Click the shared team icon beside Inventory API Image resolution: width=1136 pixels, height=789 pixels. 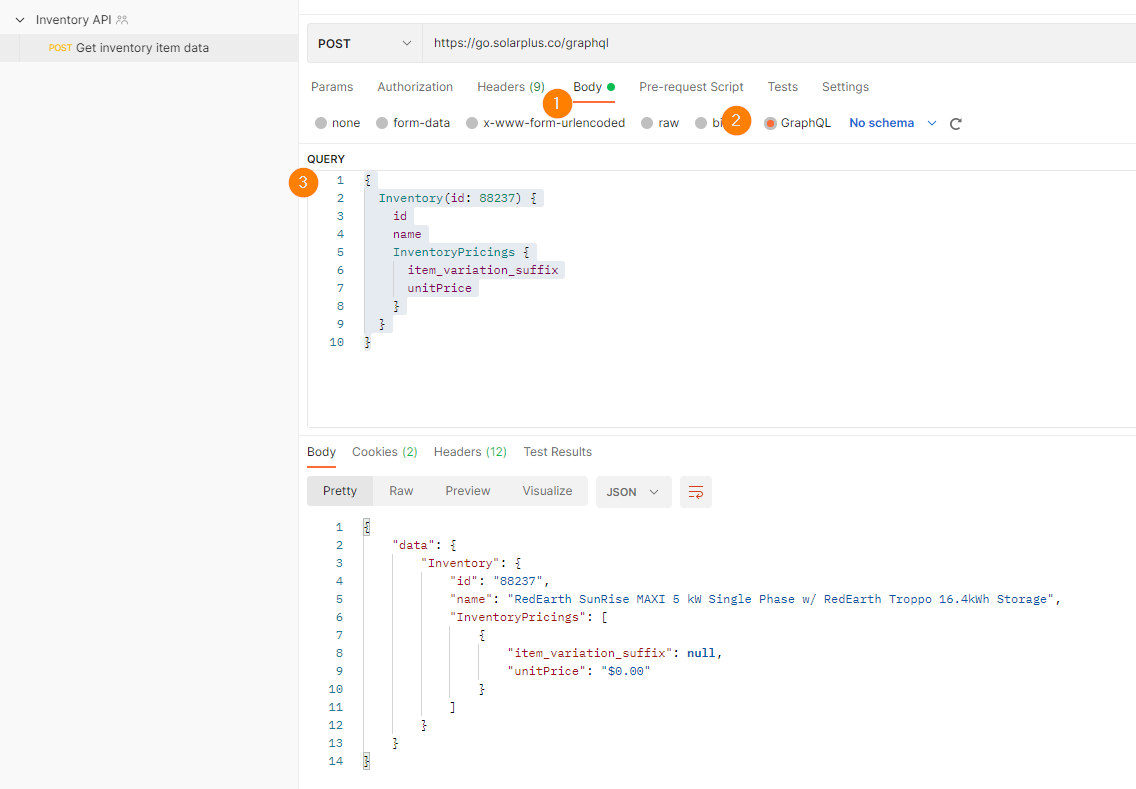122,20
